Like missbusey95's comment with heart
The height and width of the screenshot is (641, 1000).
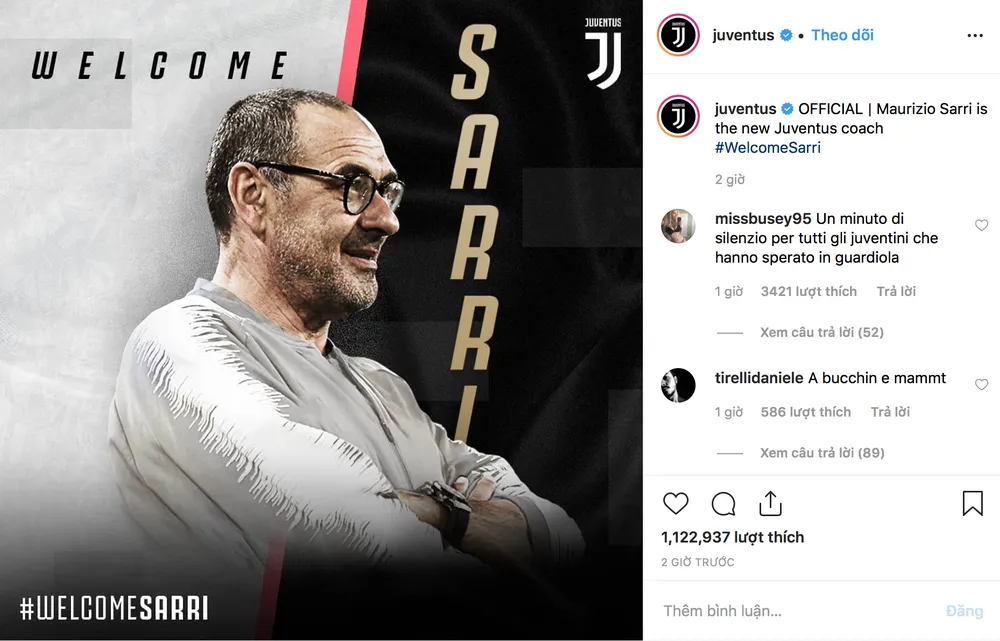pyautogui.click(x=981, y=225)
